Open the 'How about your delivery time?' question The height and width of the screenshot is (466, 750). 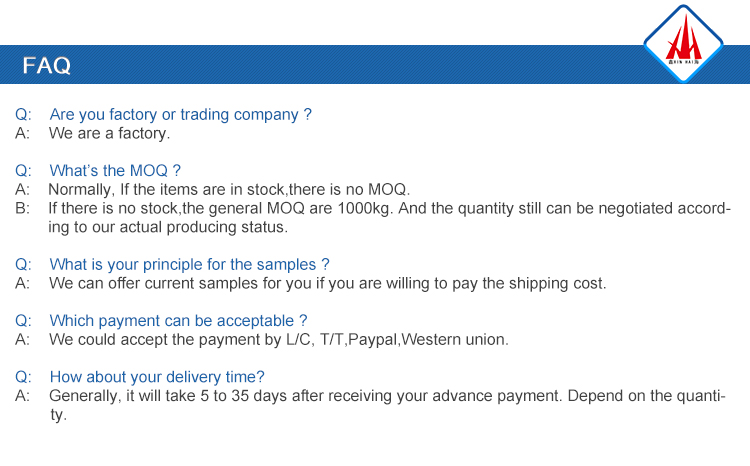[x=157, y=377]
